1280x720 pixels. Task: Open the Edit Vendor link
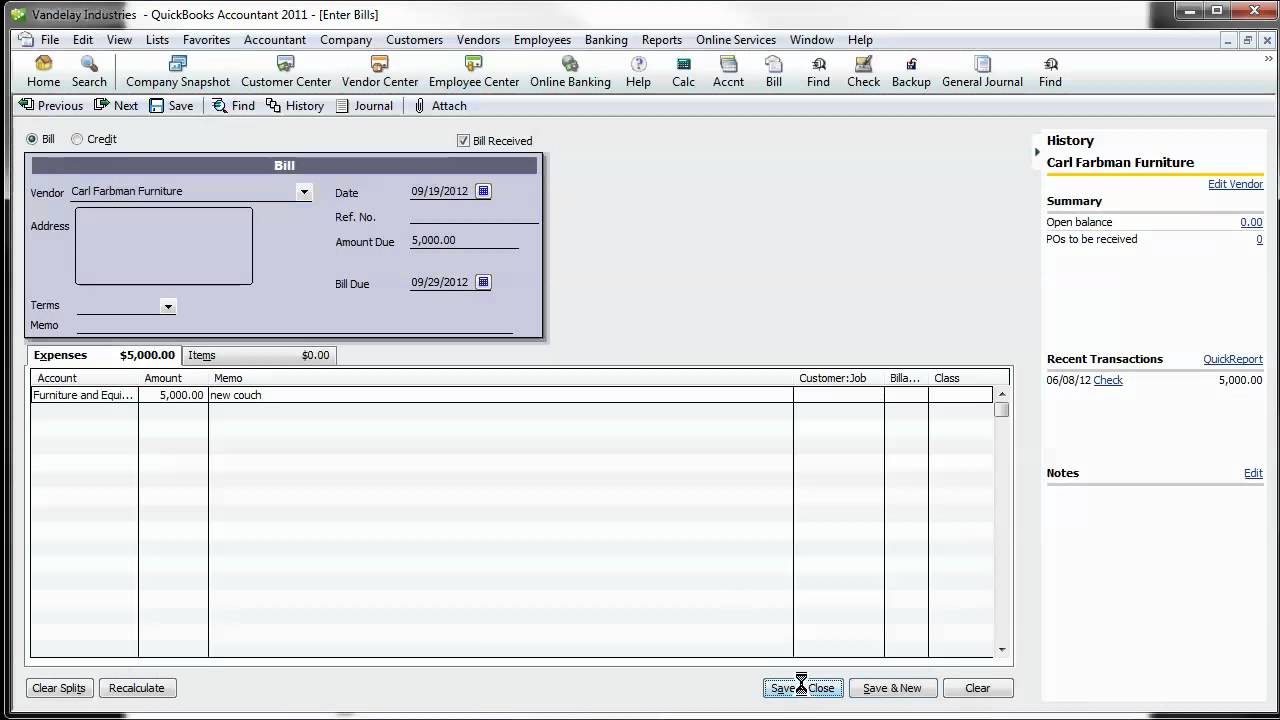[1235, 184]
